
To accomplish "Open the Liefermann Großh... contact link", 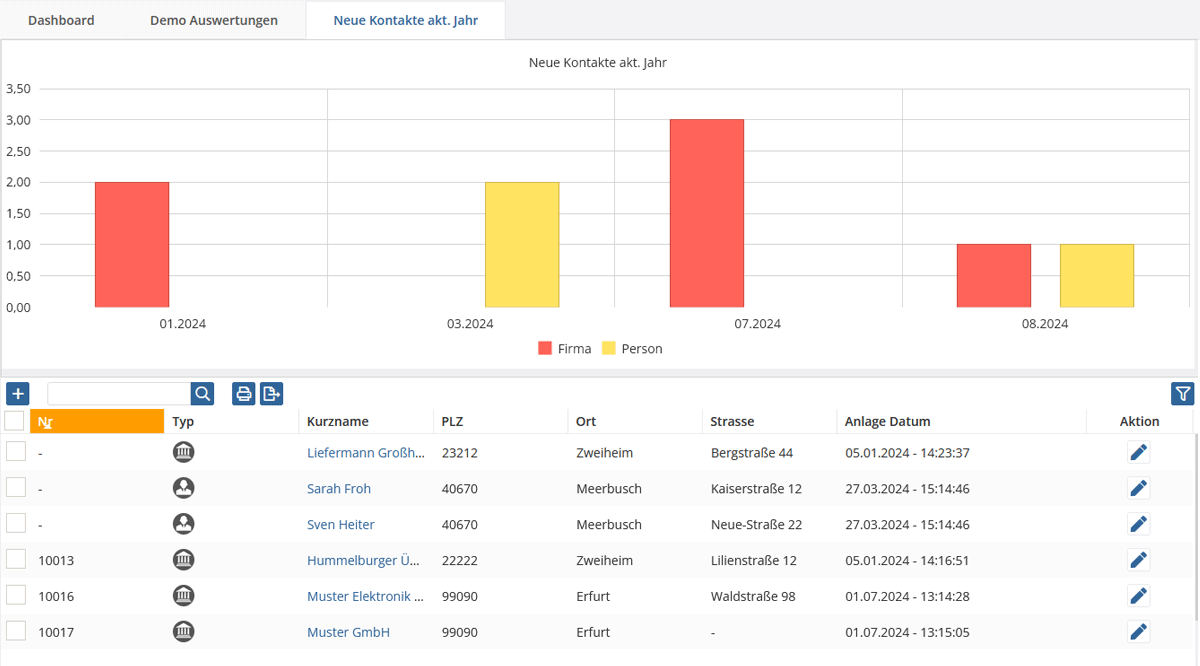I will point(366,452).
